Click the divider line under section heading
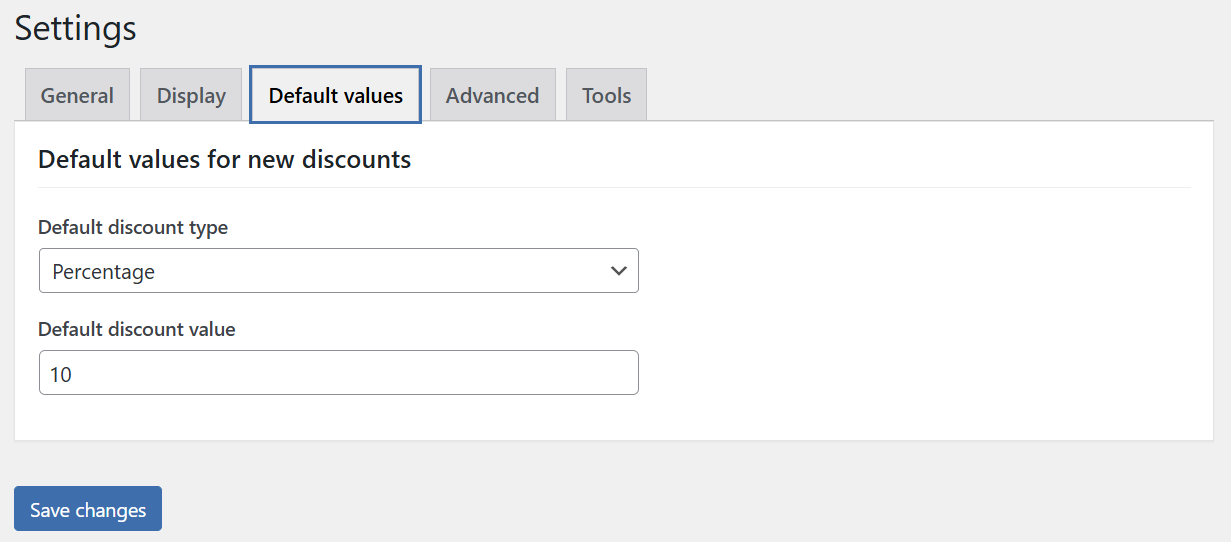 click(x=614, y=187)
